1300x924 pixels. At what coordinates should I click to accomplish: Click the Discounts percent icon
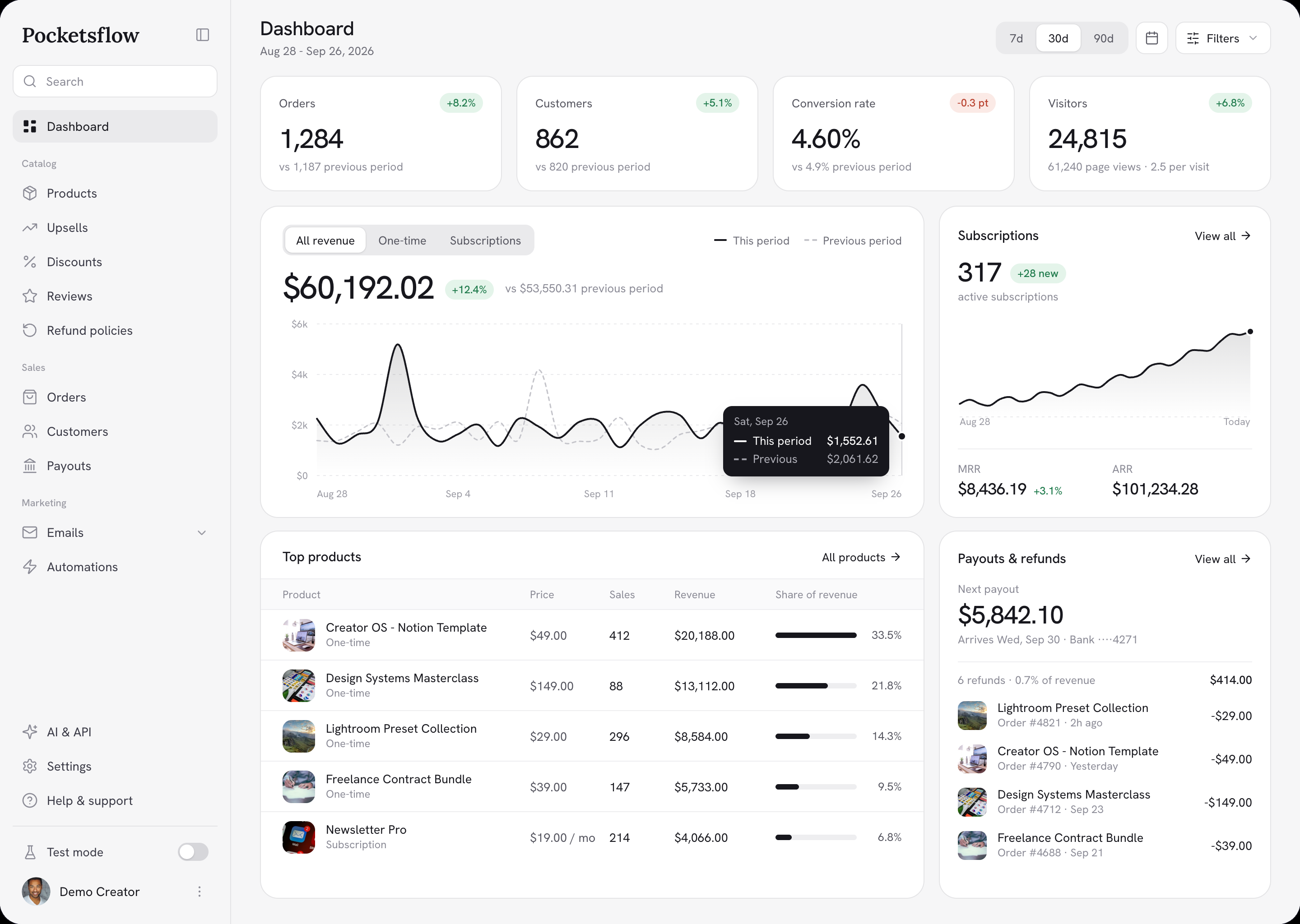coord(30,262)
